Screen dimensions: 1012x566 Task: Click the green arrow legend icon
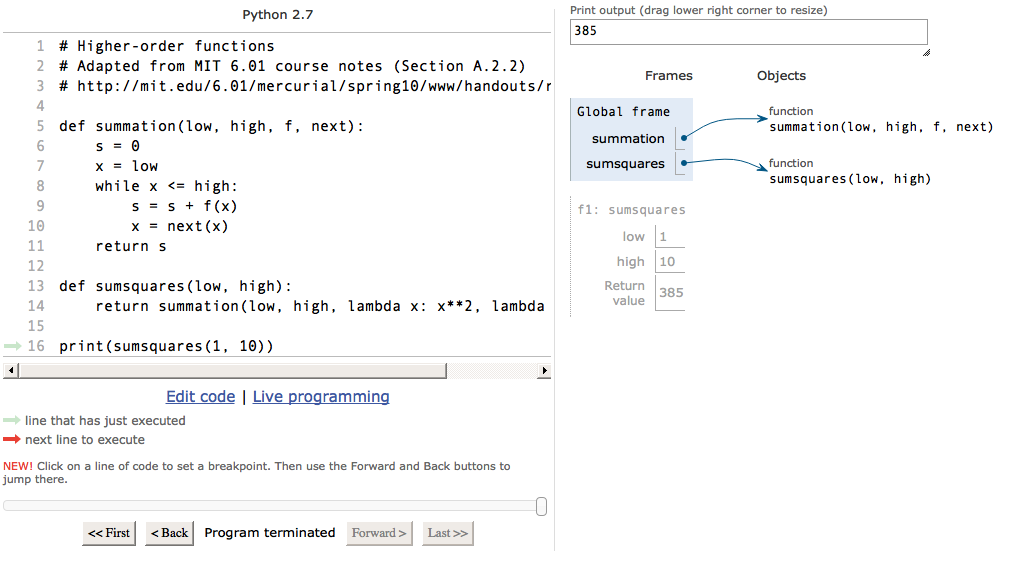click(12, 420)
